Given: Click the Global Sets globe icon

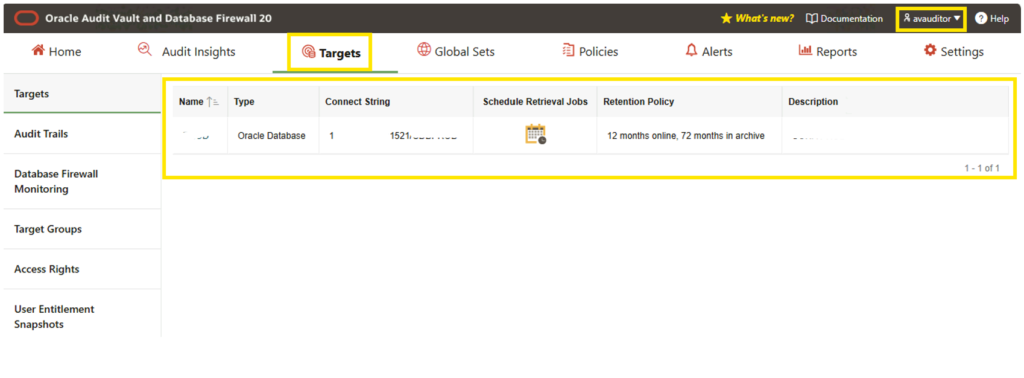Looking at the screenshot, I should point(424,50).
